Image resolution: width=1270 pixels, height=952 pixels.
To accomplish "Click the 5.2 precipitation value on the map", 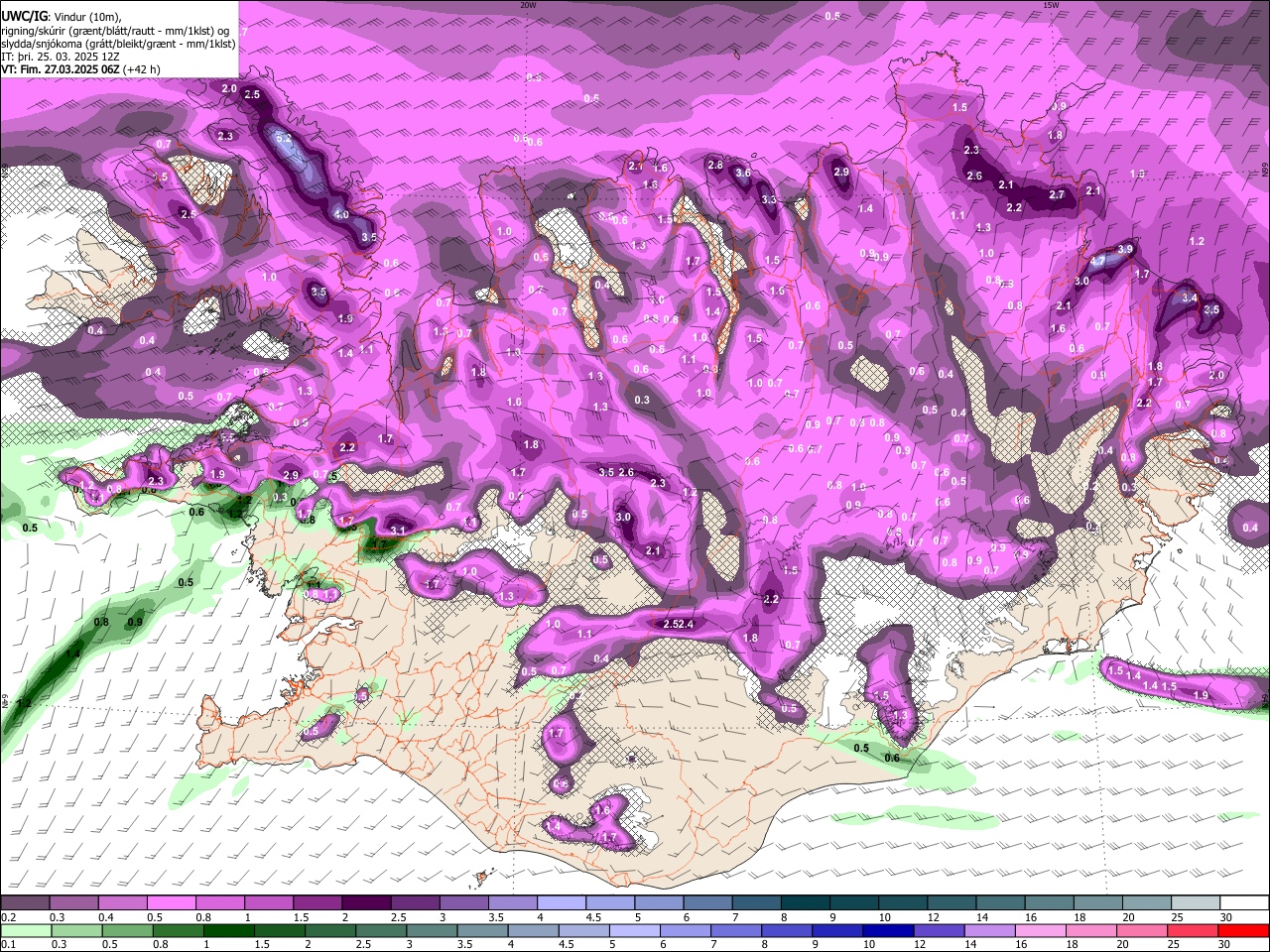I will coord(284,139).
